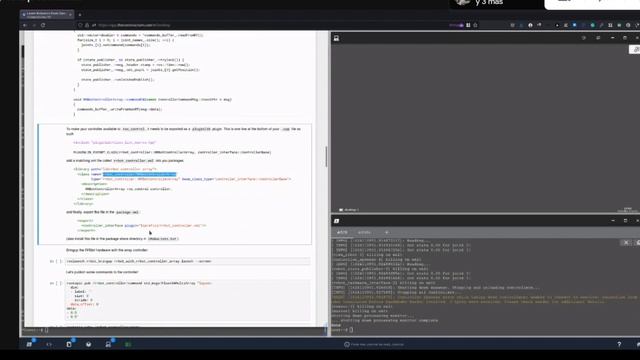Click the icon in the simulation panel header
The width and height of the screenshot is (640, 360).
[336, 38]
